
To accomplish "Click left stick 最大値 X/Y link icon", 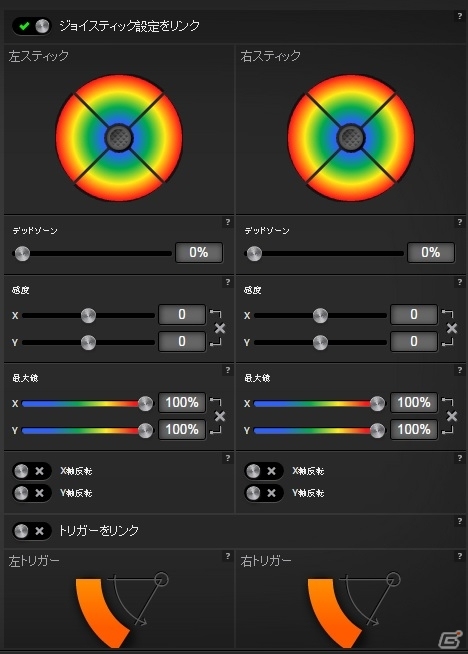I will pyautogui.click(x=219, y=416).
